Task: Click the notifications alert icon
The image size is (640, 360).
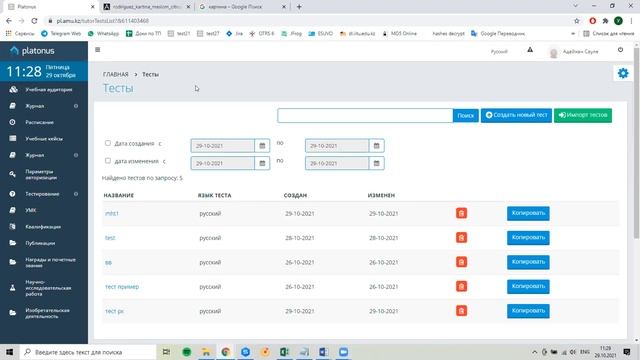Action: [530, 50]
